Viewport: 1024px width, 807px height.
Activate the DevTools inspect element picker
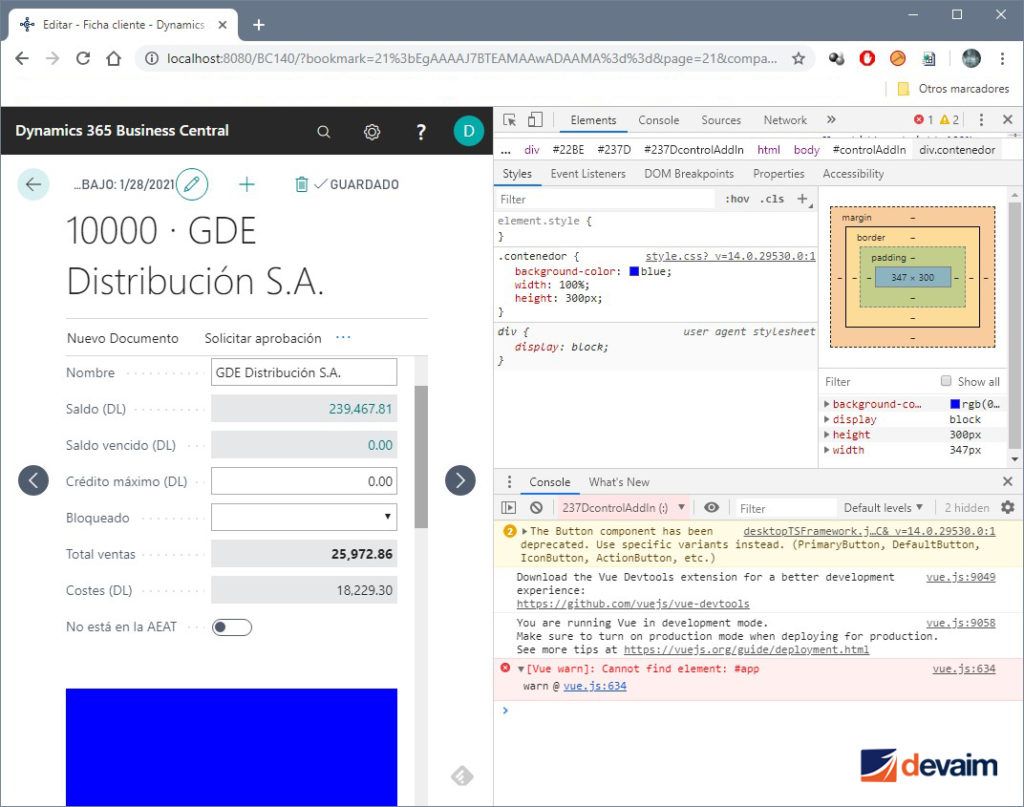pyautogui.click(x=510, y=120)
